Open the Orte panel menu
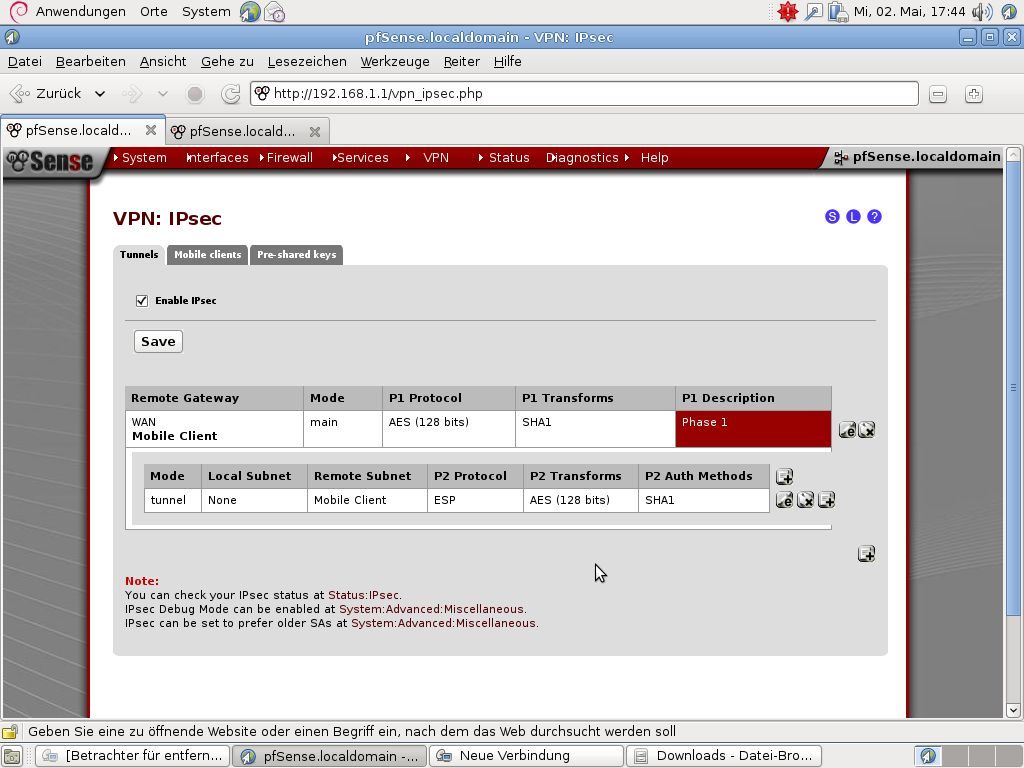The width and height of the screenshot is (1024, 768). pyautogui.click(x=153, y=12)
